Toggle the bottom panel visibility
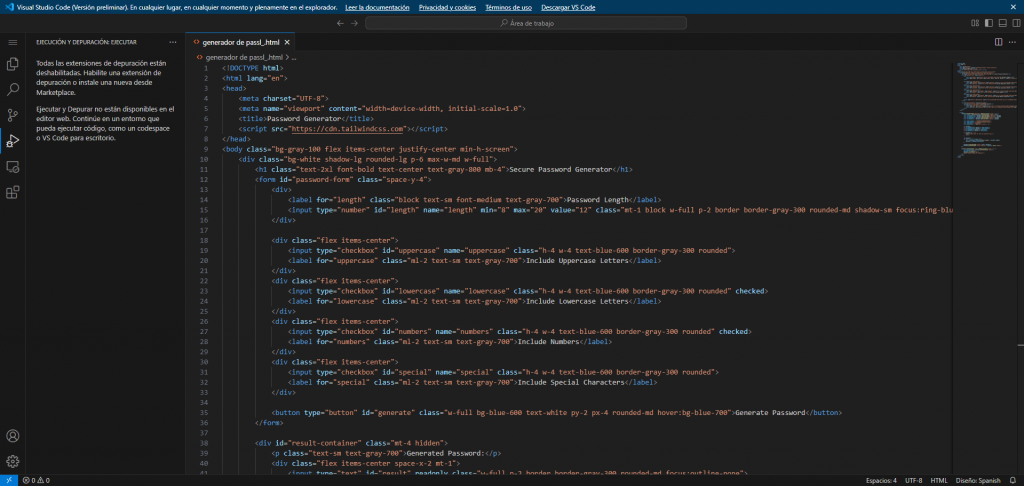This screenshot has width=1024, height=486. coord(1002,23)
